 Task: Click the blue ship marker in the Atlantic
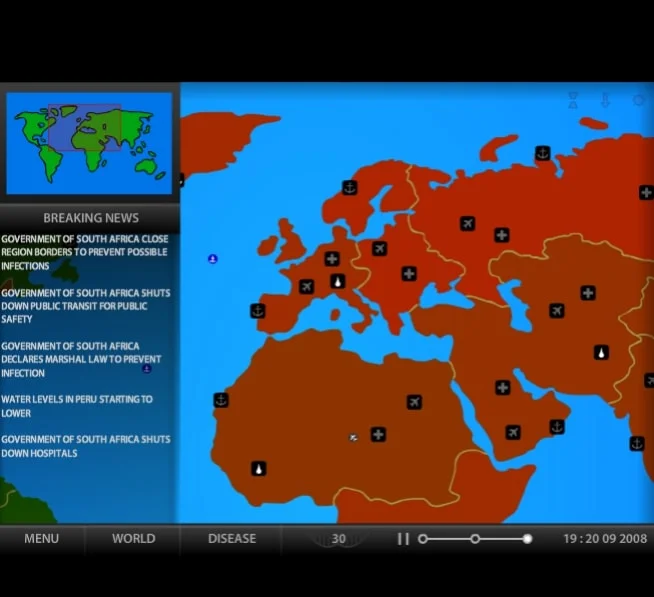[213, 259]
